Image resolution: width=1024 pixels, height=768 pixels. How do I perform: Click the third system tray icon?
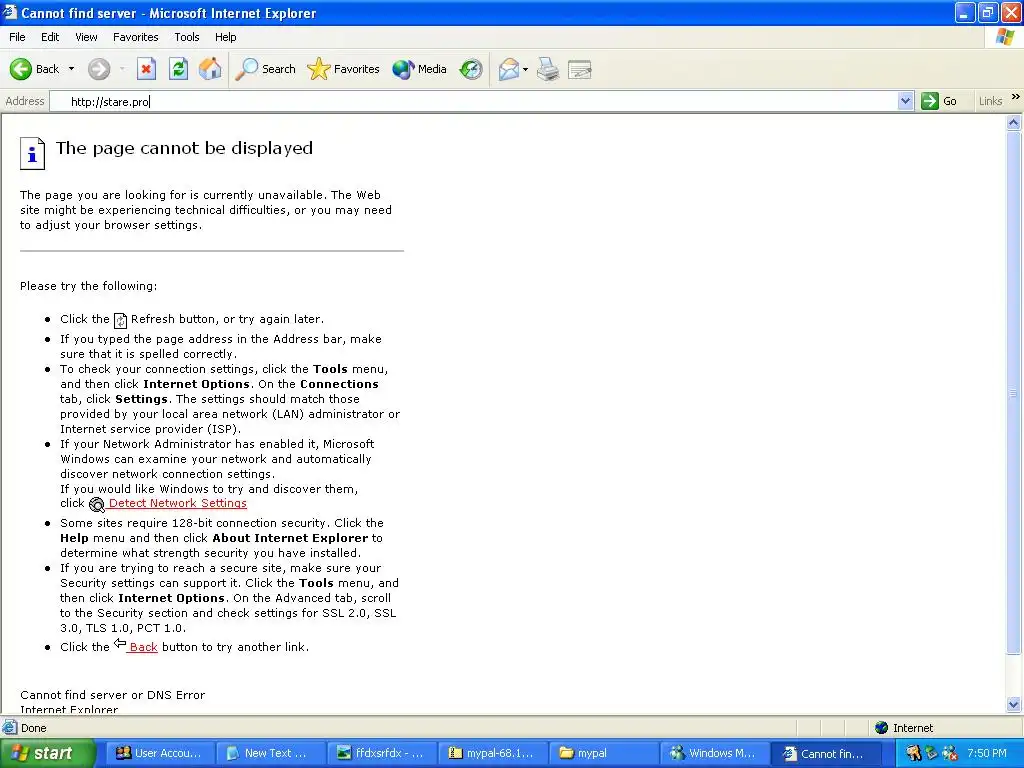[x=950, y=753]
